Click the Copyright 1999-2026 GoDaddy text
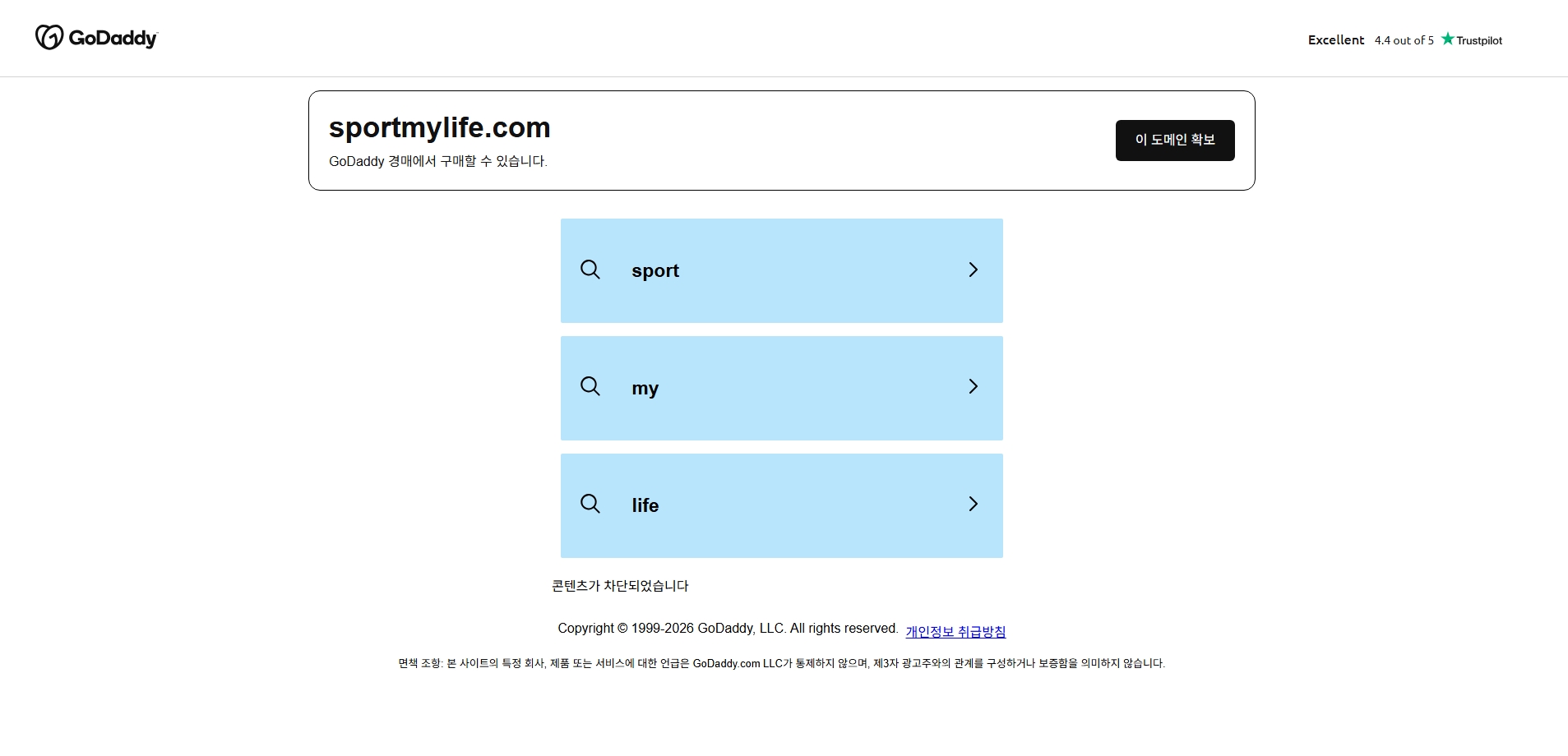This screenshot has height=756, width=1568. click(728, 629)
